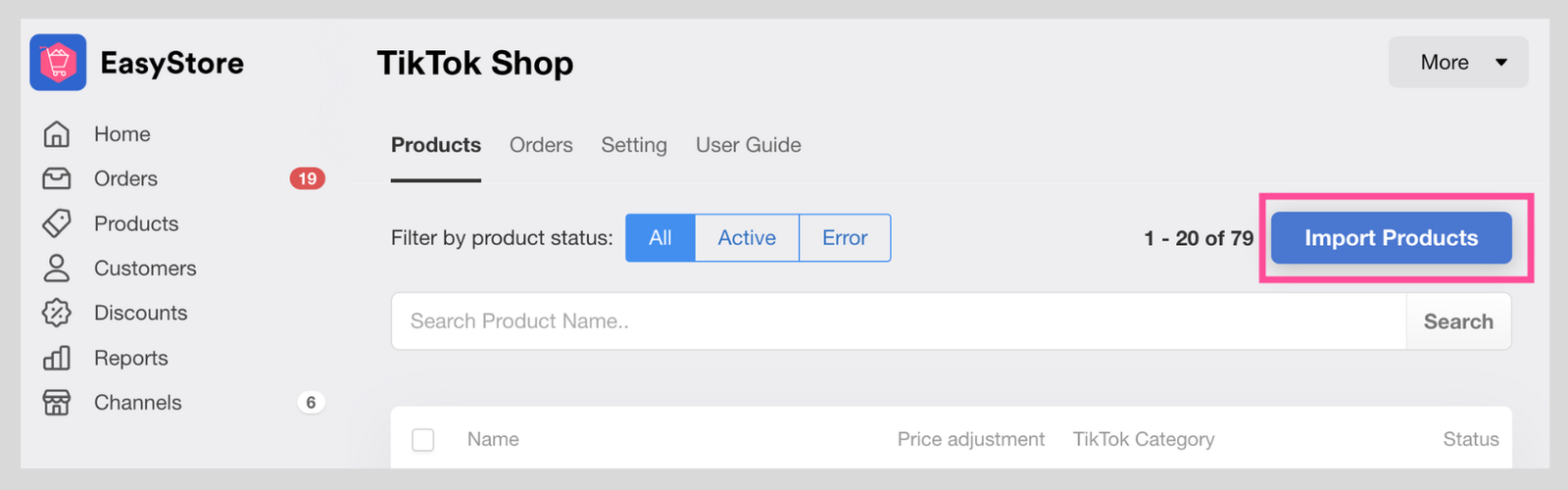The image size is (1568, 490).
Task: Select the All product status filter
Action: (x=661, y=238)
